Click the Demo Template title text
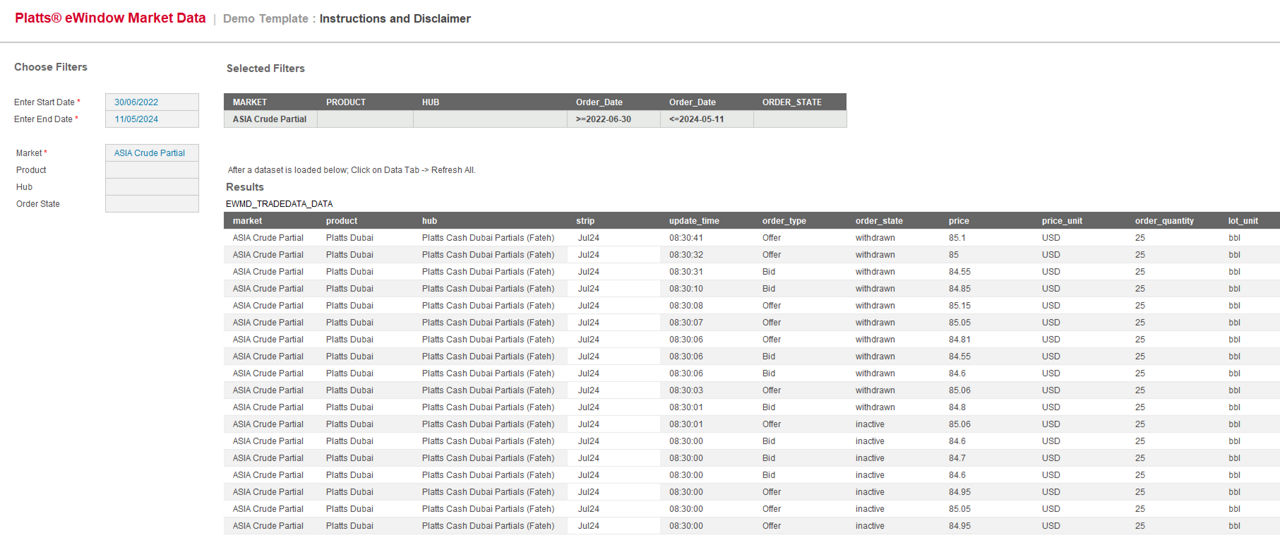 (x=265, y=19)
